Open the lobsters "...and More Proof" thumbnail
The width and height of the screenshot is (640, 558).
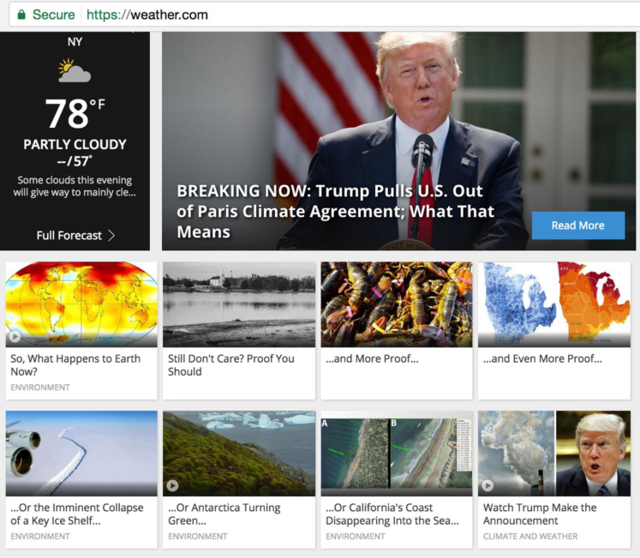396,304
